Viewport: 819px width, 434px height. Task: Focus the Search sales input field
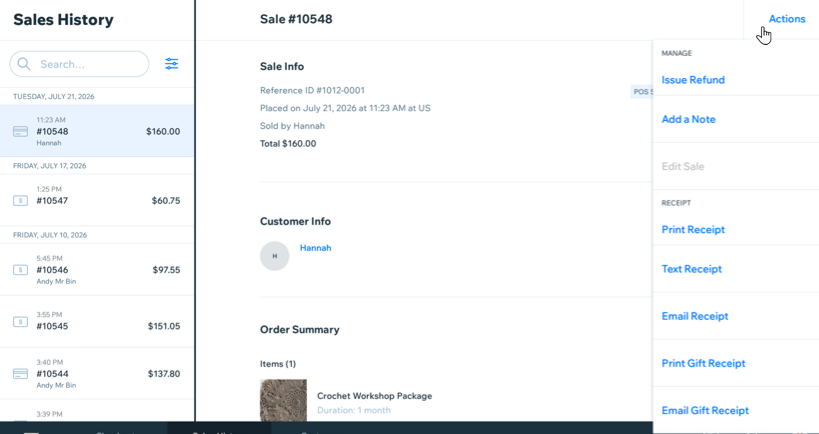pyautogui.click(x=79, y=64)
